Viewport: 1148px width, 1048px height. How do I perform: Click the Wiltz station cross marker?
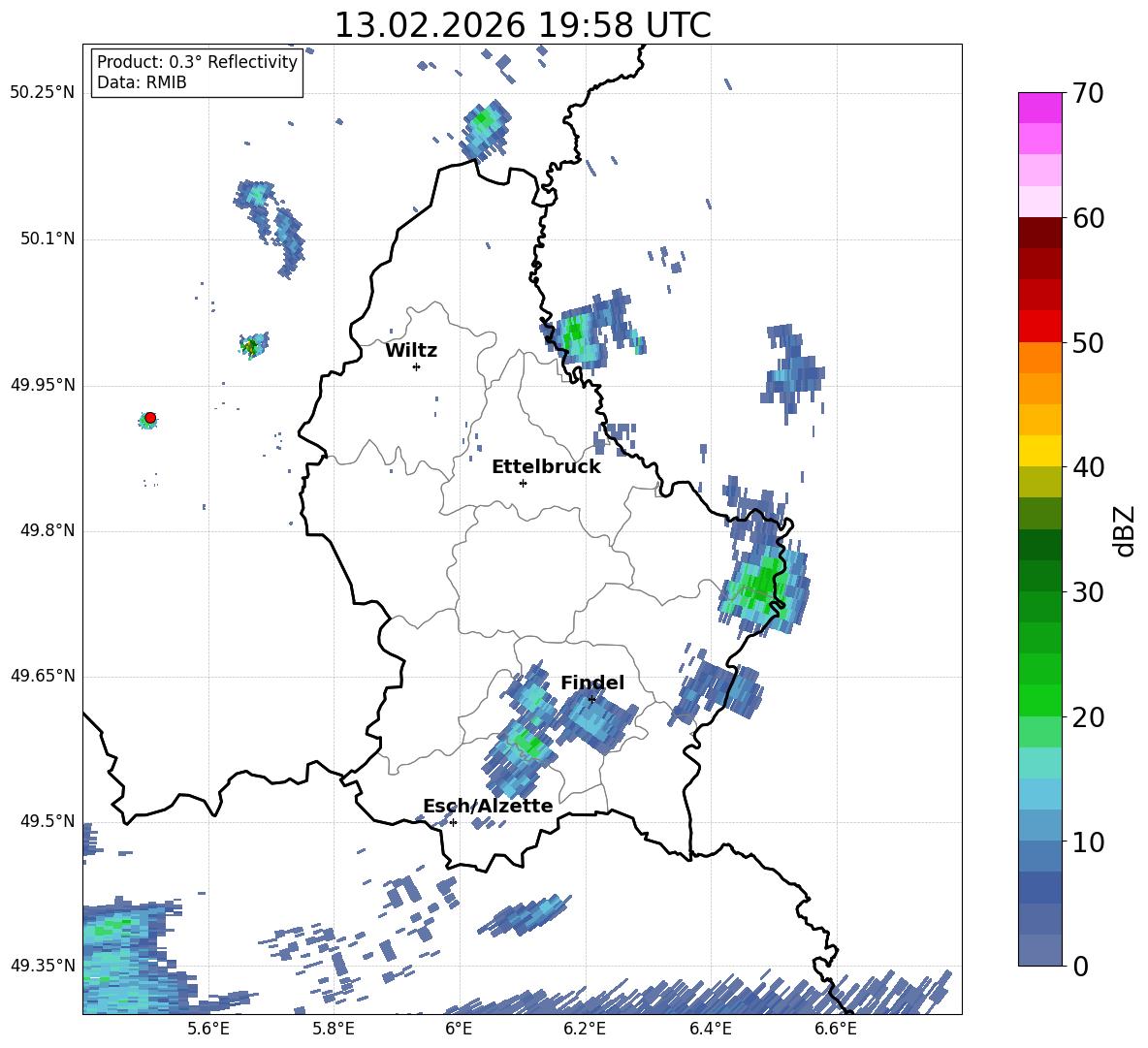(416, 366)
